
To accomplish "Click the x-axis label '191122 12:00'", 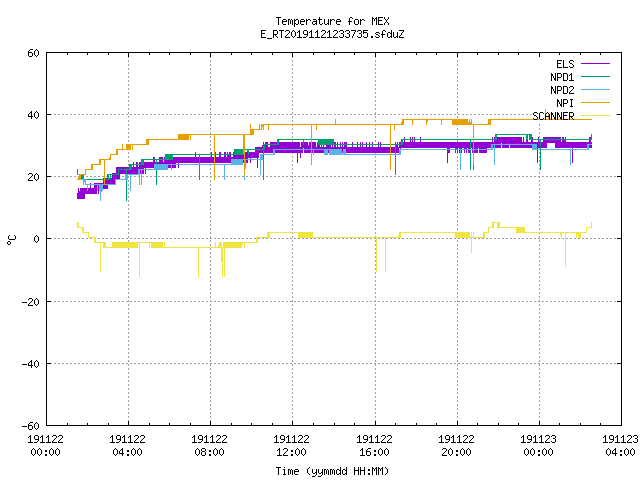I will [291, 446].
